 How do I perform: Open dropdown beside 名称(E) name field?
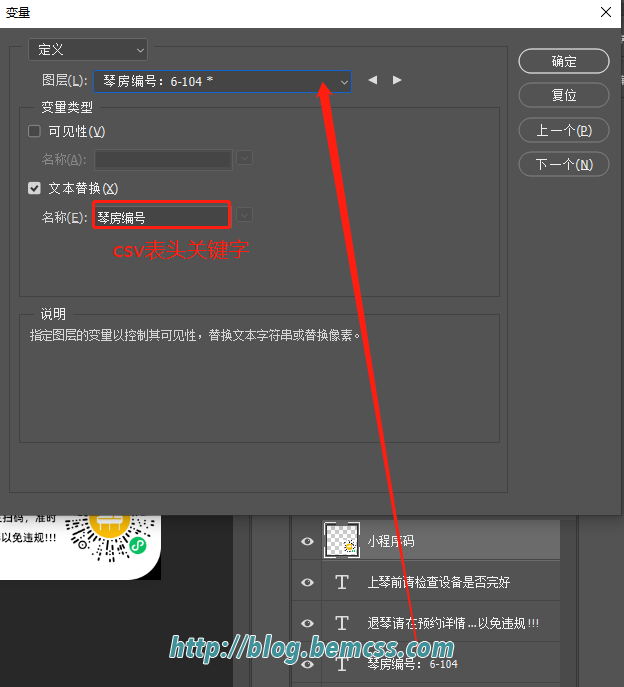245,215
